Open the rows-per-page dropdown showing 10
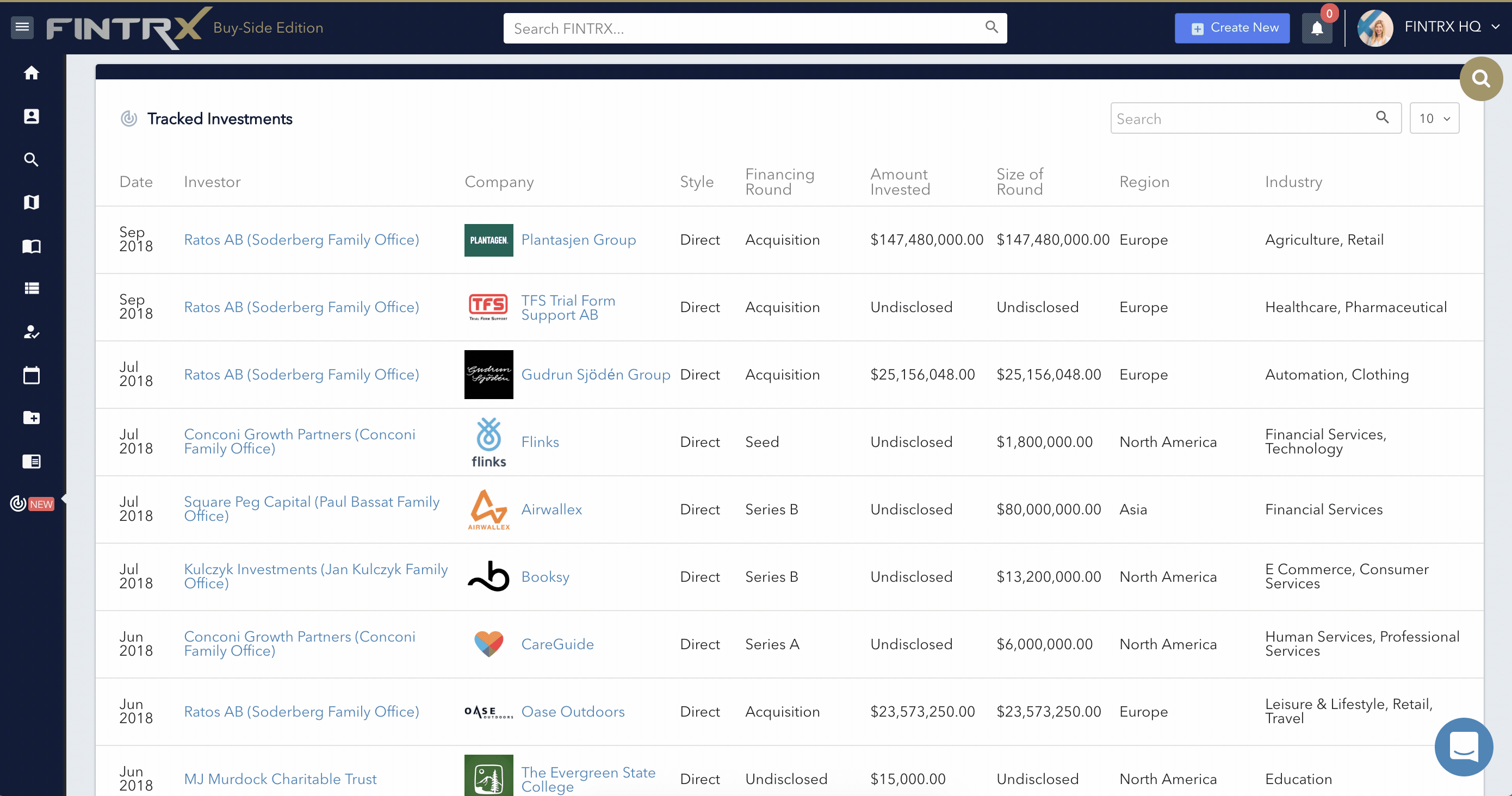The width and height of the screenshot is (1512, 796). point(1435,119)
